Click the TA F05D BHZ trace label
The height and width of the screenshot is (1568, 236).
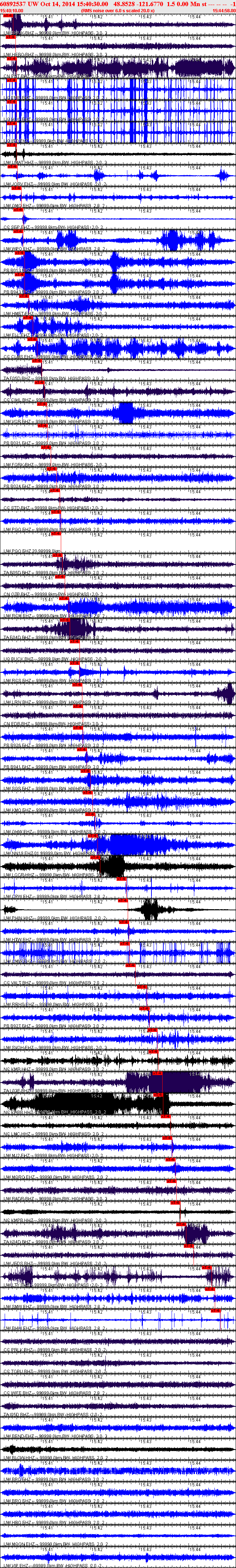pyautogui.click(x=55, y=378)
